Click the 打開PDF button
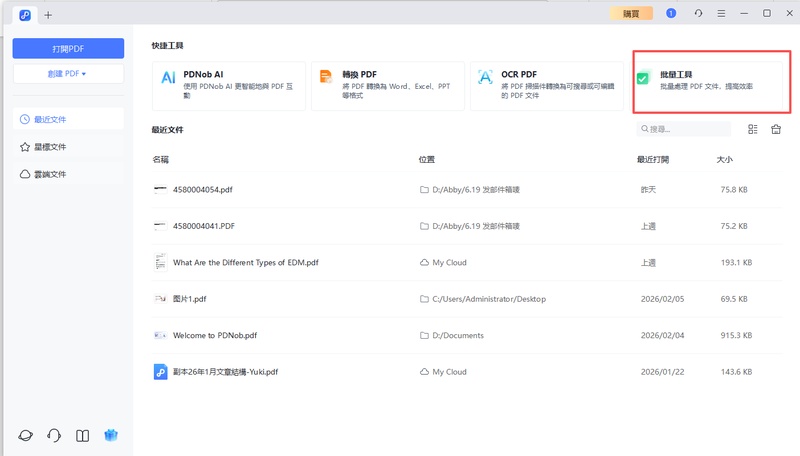The width and height of the screenshot is (800, 456). (x=68, y=48)
